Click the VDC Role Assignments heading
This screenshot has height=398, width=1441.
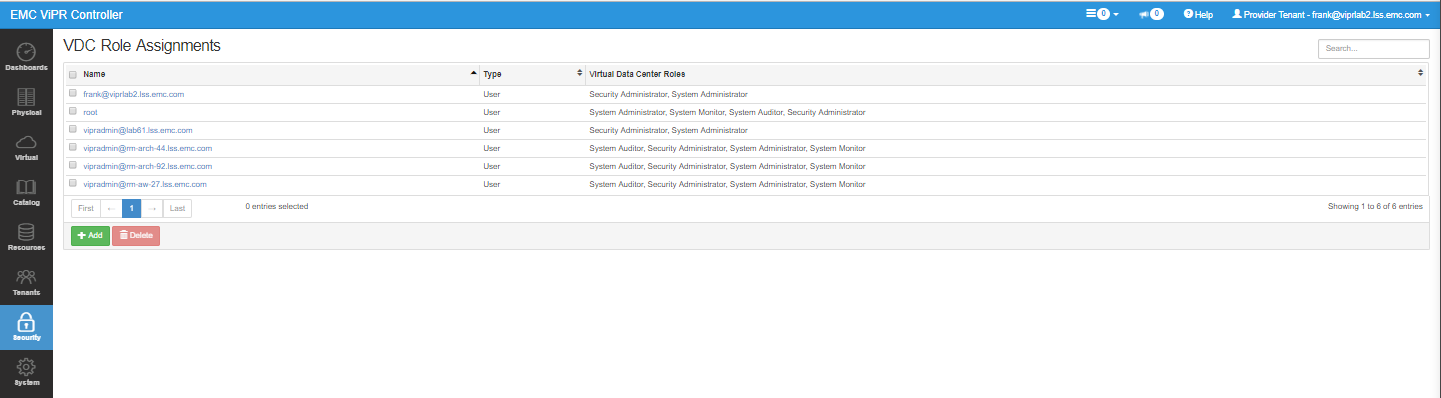coord(142,46)
